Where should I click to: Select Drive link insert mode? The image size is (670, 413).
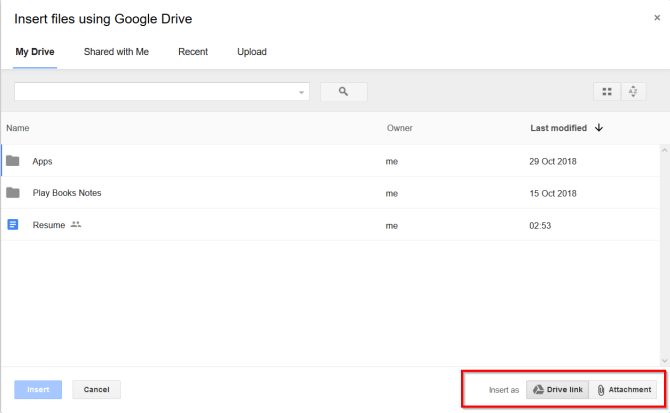click(556, 389)
